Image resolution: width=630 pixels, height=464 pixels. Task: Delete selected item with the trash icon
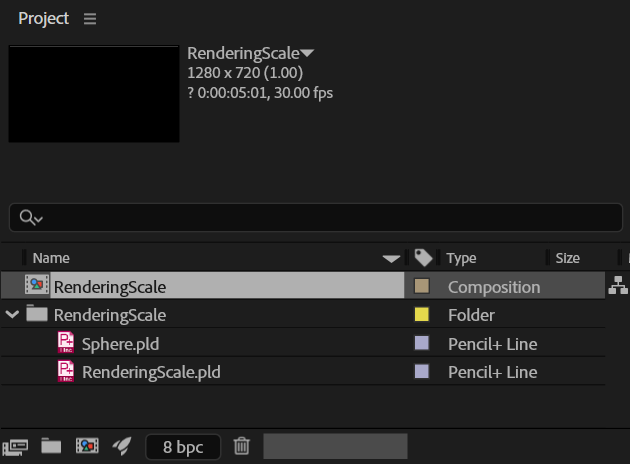pyautogui.click(x=241, y=446)
